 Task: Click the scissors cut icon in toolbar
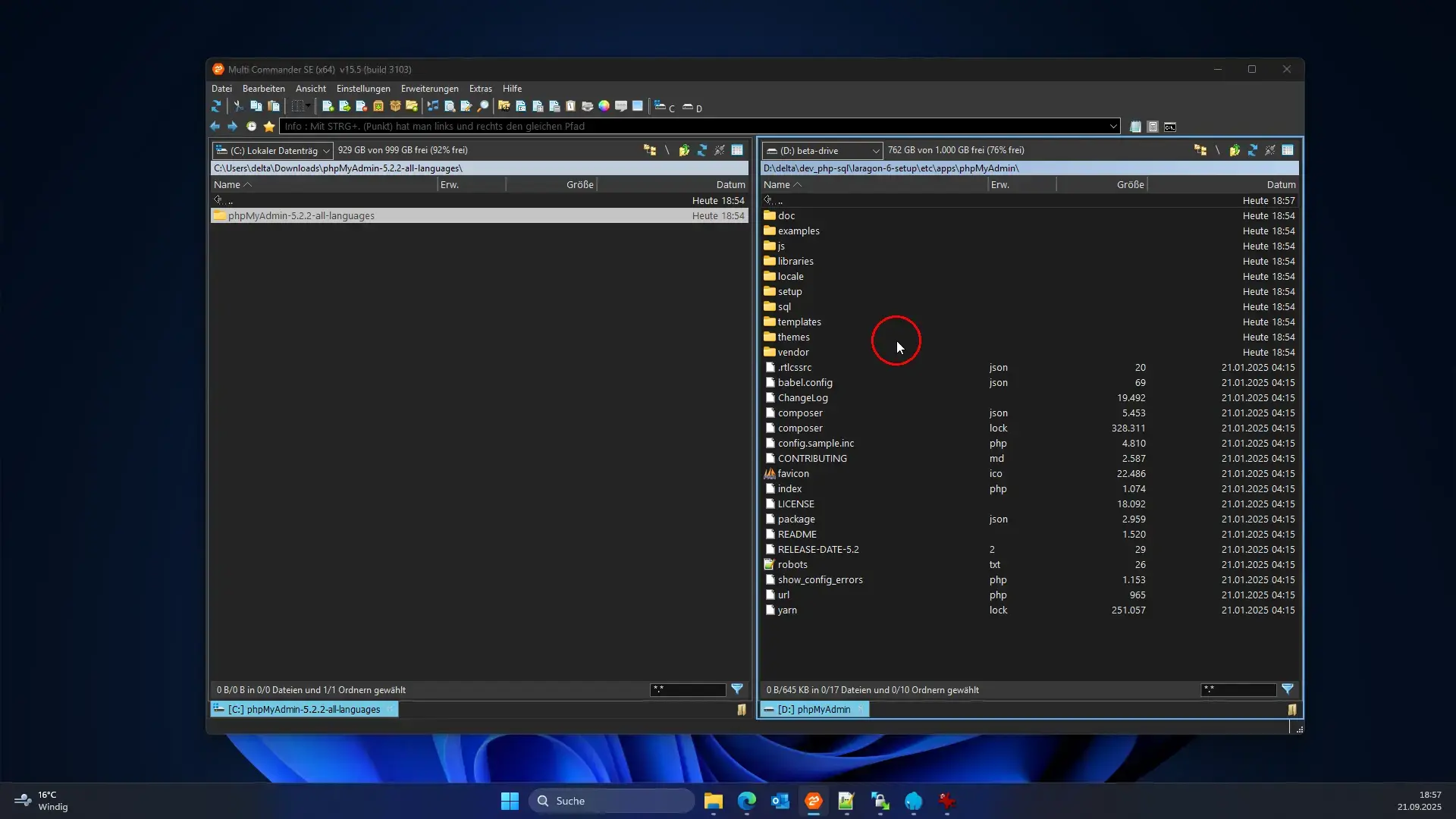point(238,107)
